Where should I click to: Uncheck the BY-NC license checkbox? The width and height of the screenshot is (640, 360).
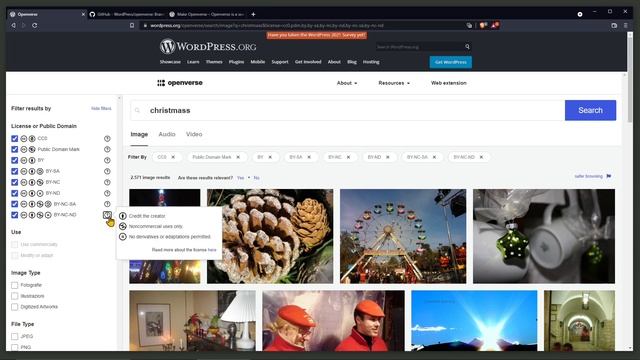(15, 182)
